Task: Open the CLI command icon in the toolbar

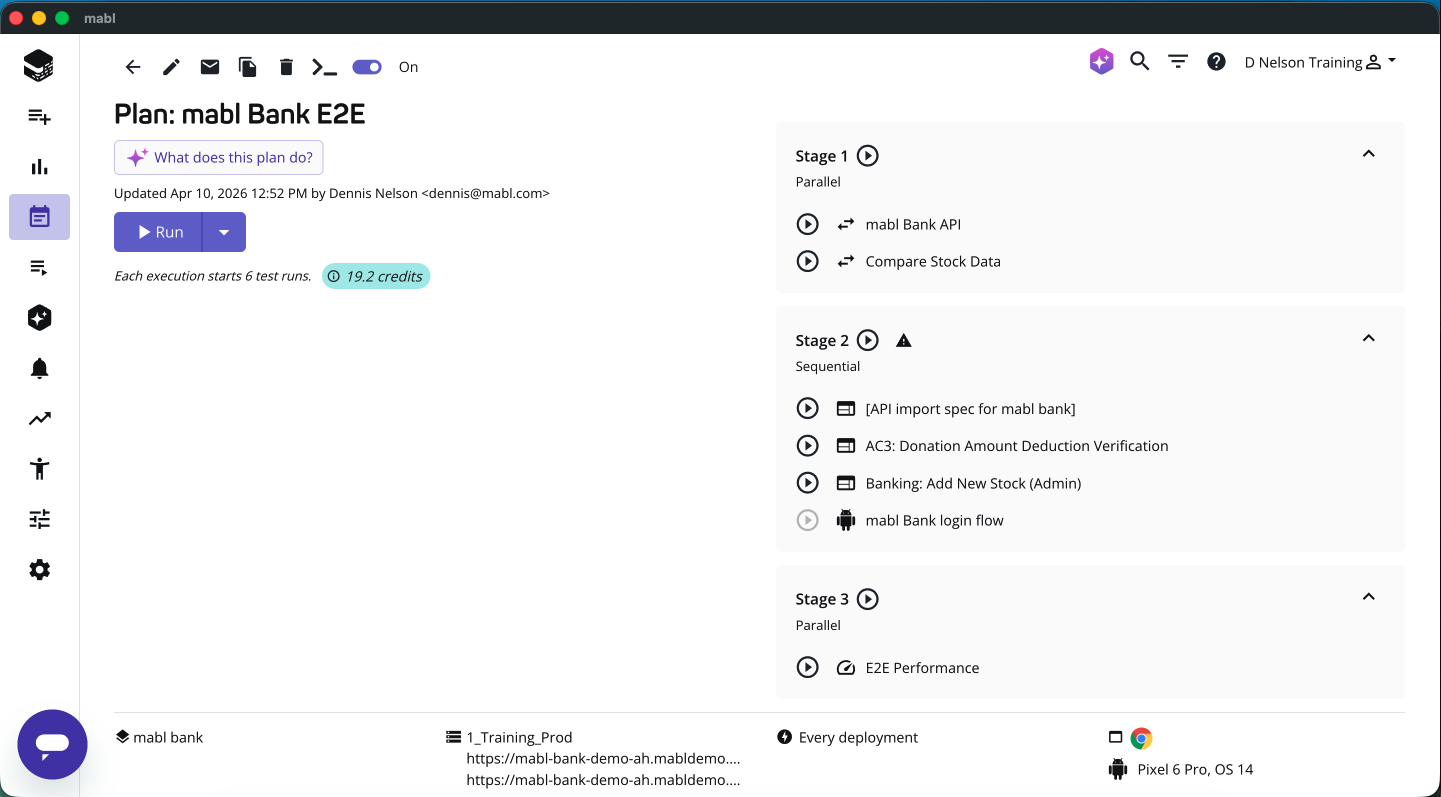Action: coord(324,66)
